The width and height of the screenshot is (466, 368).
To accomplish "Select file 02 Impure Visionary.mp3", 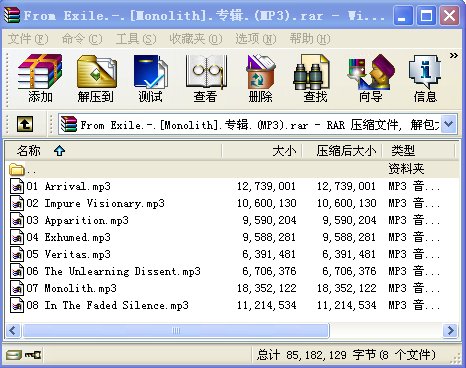I will click(x=232, y=203).
